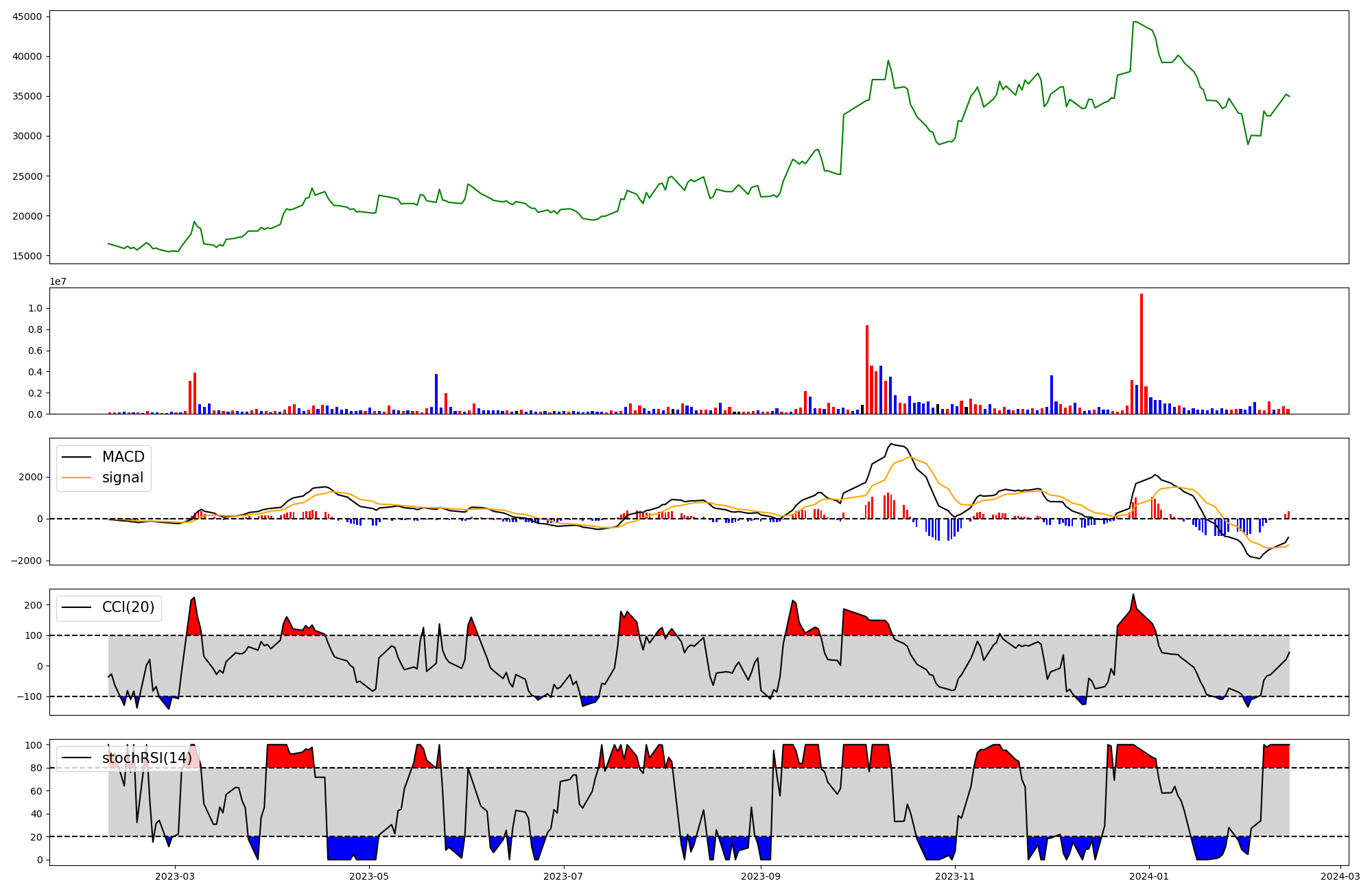Click the stochRSI(14) legend entry
The height and width of the screenshot is (892, 1372).
(147, 758)
